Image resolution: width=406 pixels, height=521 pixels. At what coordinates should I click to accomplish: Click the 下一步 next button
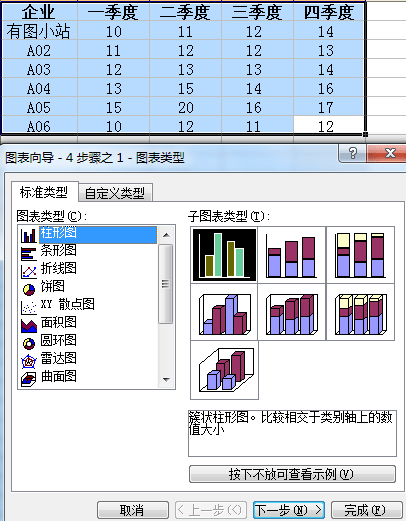pos(289,510)
